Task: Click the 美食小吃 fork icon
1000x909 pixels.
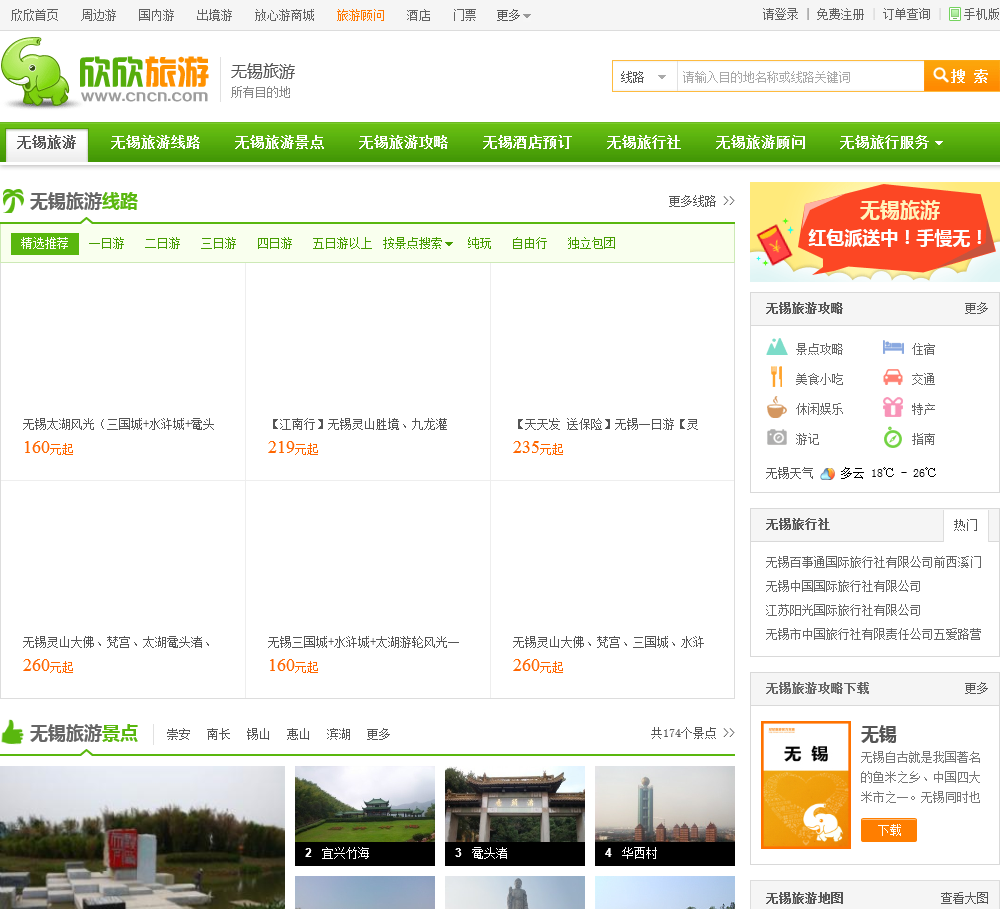Action: click(776, 377)
